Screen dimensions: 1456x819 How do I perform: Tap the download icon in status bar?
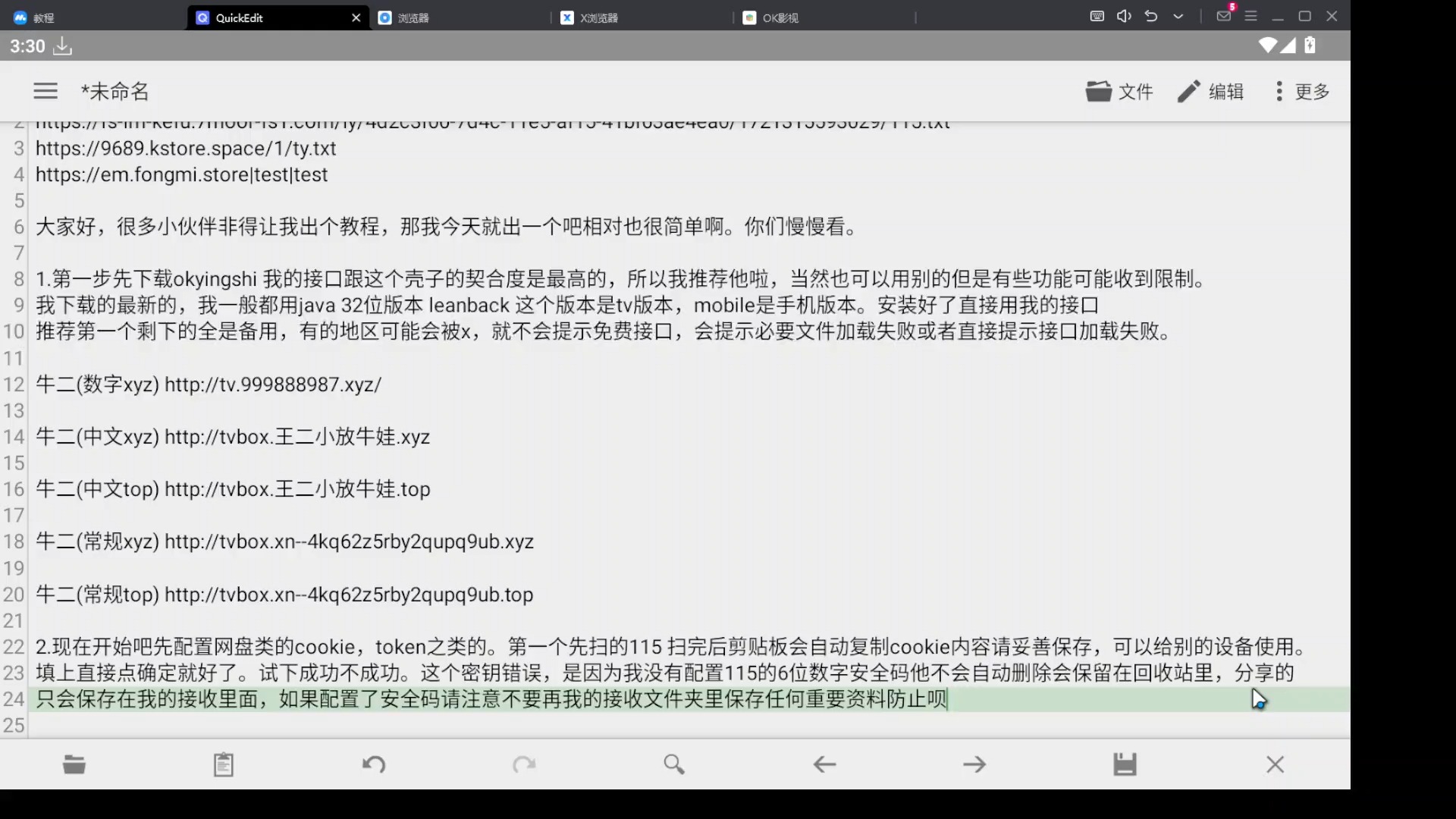(62, 46)
